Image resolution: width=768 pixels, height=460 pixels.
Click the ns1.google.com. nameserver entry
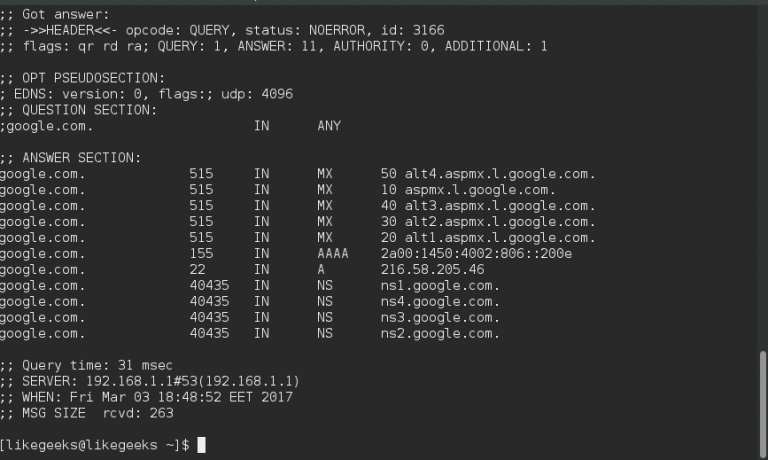(440, 286)
